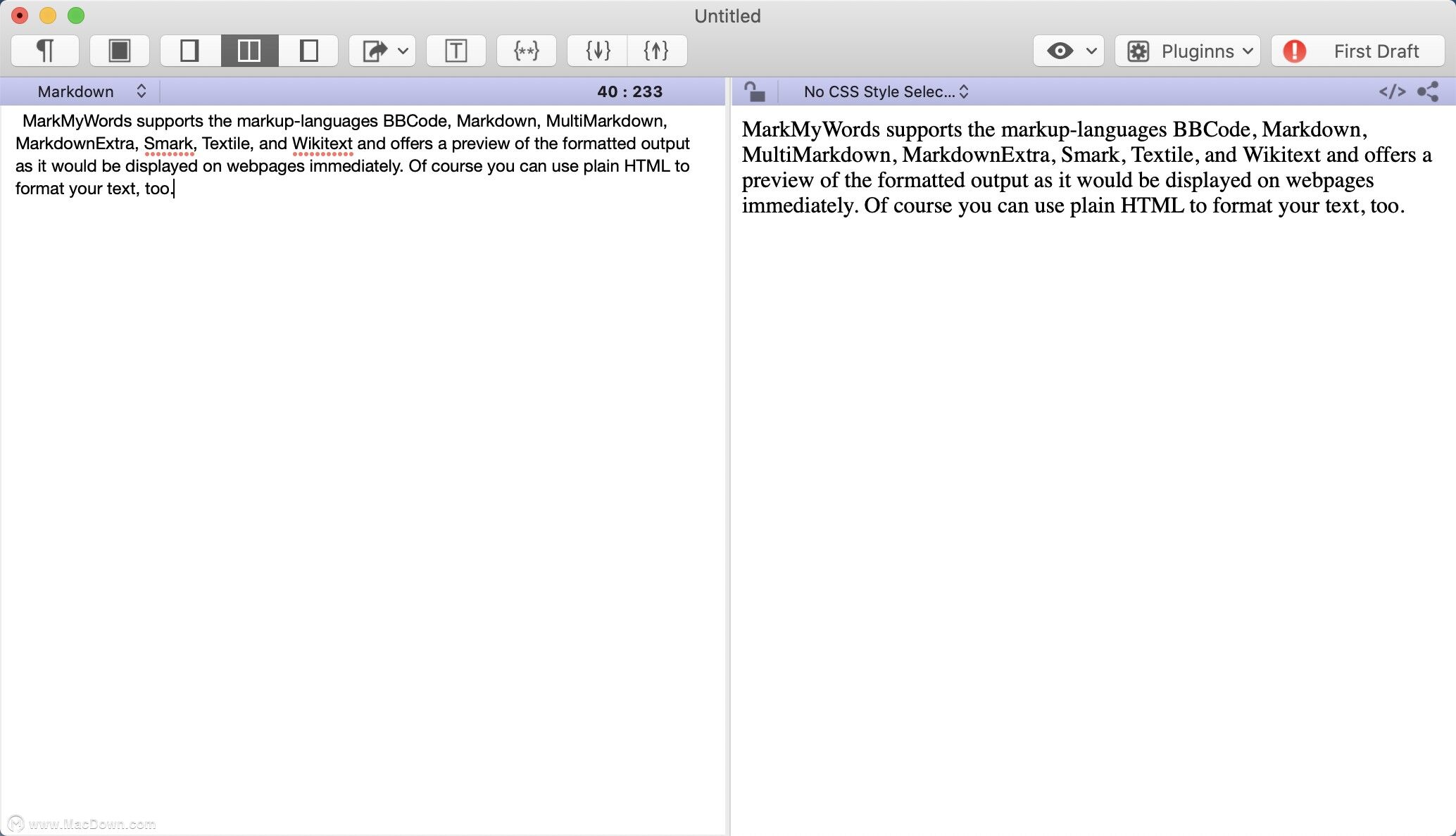The height and width of the screenshot is (836, 1456).
Task: Open the export/share arrow menu
Action: [x=382, y=51]
